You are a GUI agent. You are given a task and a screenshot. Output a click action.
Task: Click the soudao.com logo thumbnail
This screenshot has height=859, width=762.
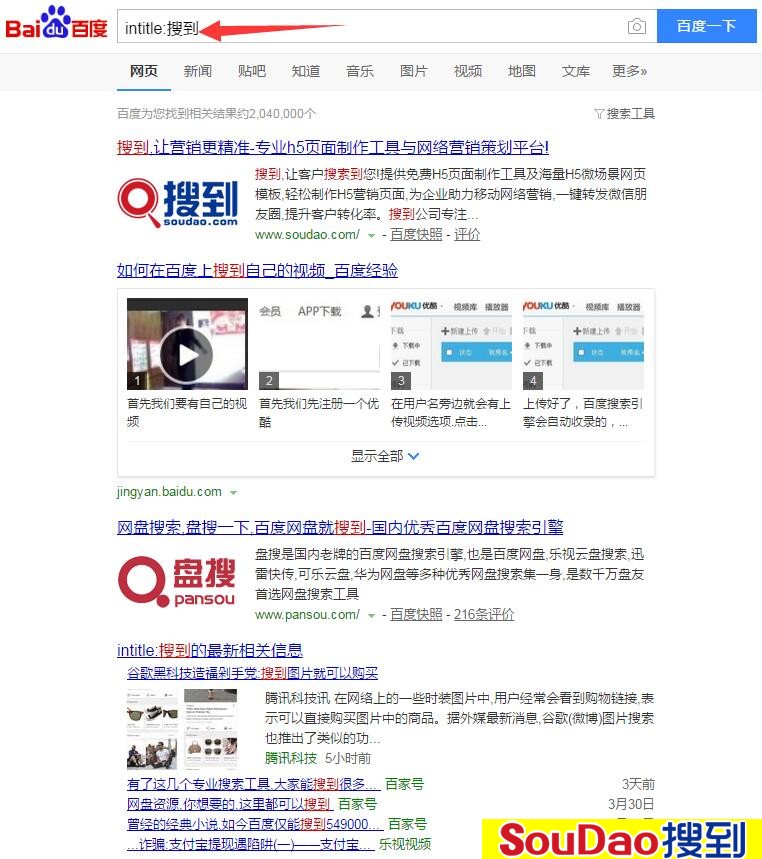(178, 203)
